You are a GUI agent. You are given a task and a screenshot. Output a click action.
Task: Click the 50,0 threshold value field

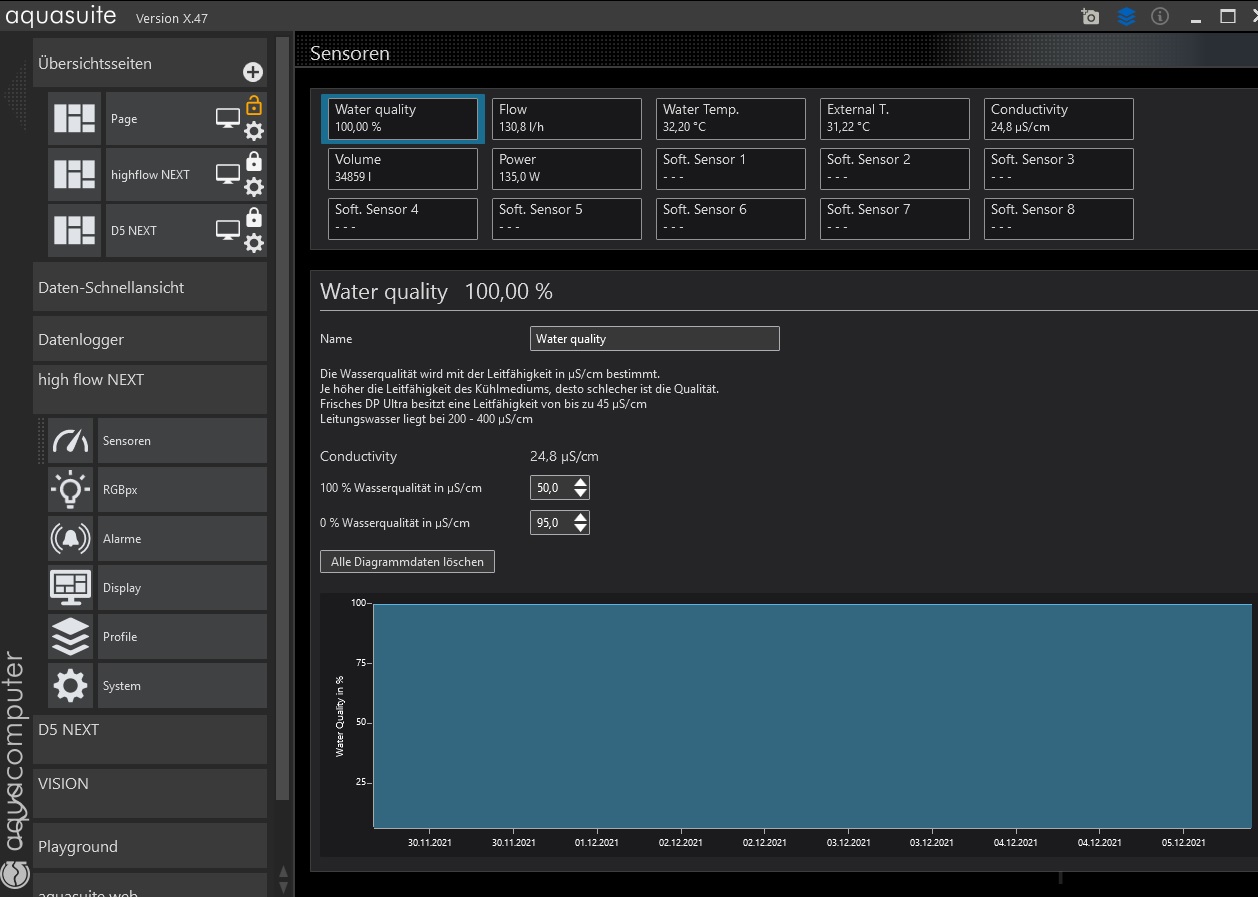(x=550, y=488)
